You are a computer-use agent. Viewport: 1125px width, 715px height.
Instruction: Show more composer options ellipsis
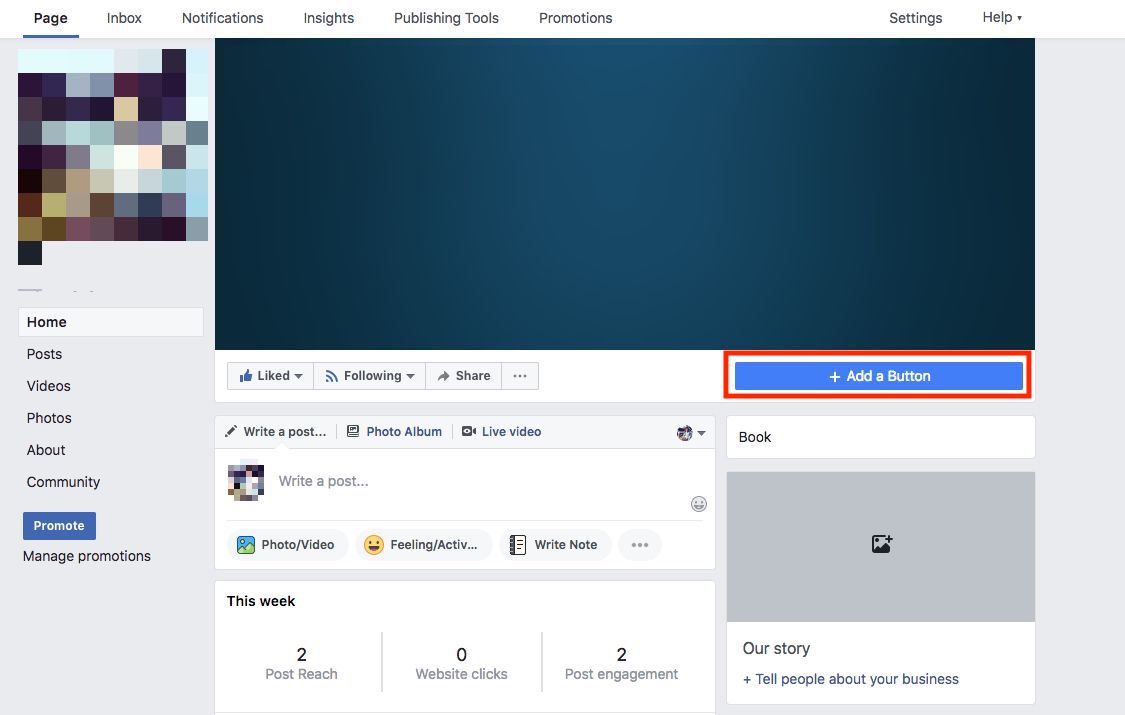tap(639, 545)
